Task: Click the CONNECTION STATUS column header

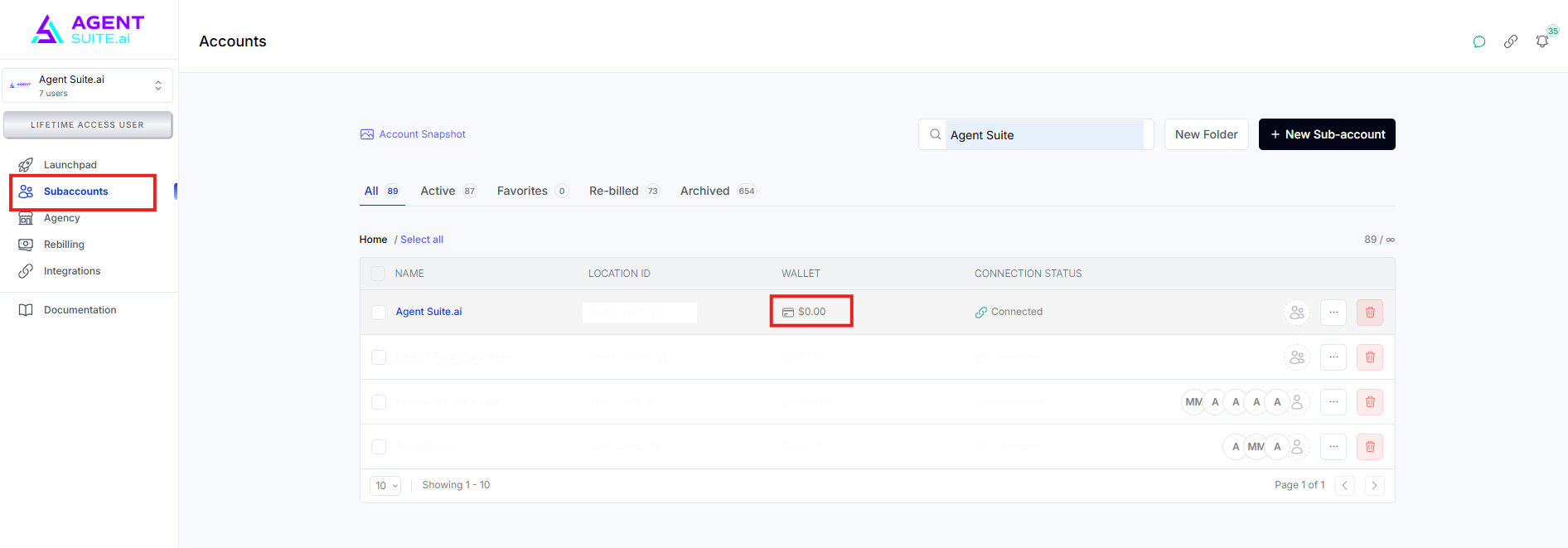Action: pos(1028,274)
